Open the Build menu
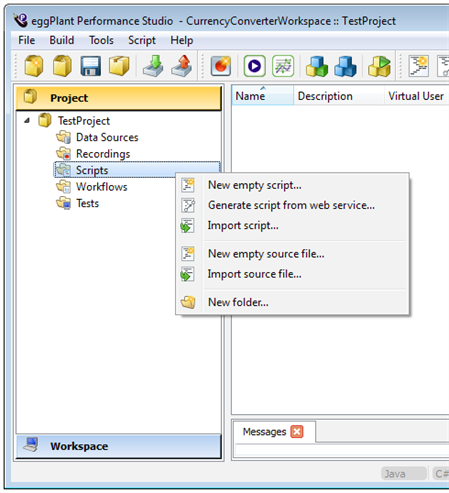The image size is (449, 493). click(62, 40)
